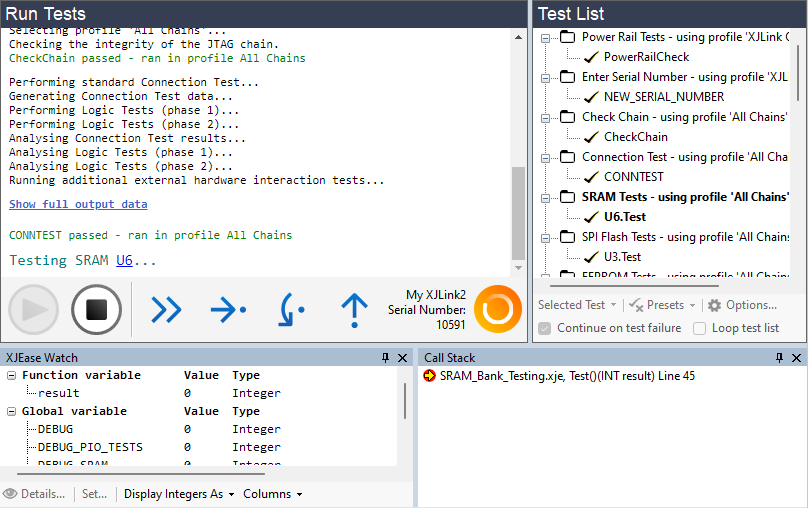Image resolution: width=808 pixels, height=508 pixels.
Task: Open the U6 link in test output
Action: click(124, 260)
